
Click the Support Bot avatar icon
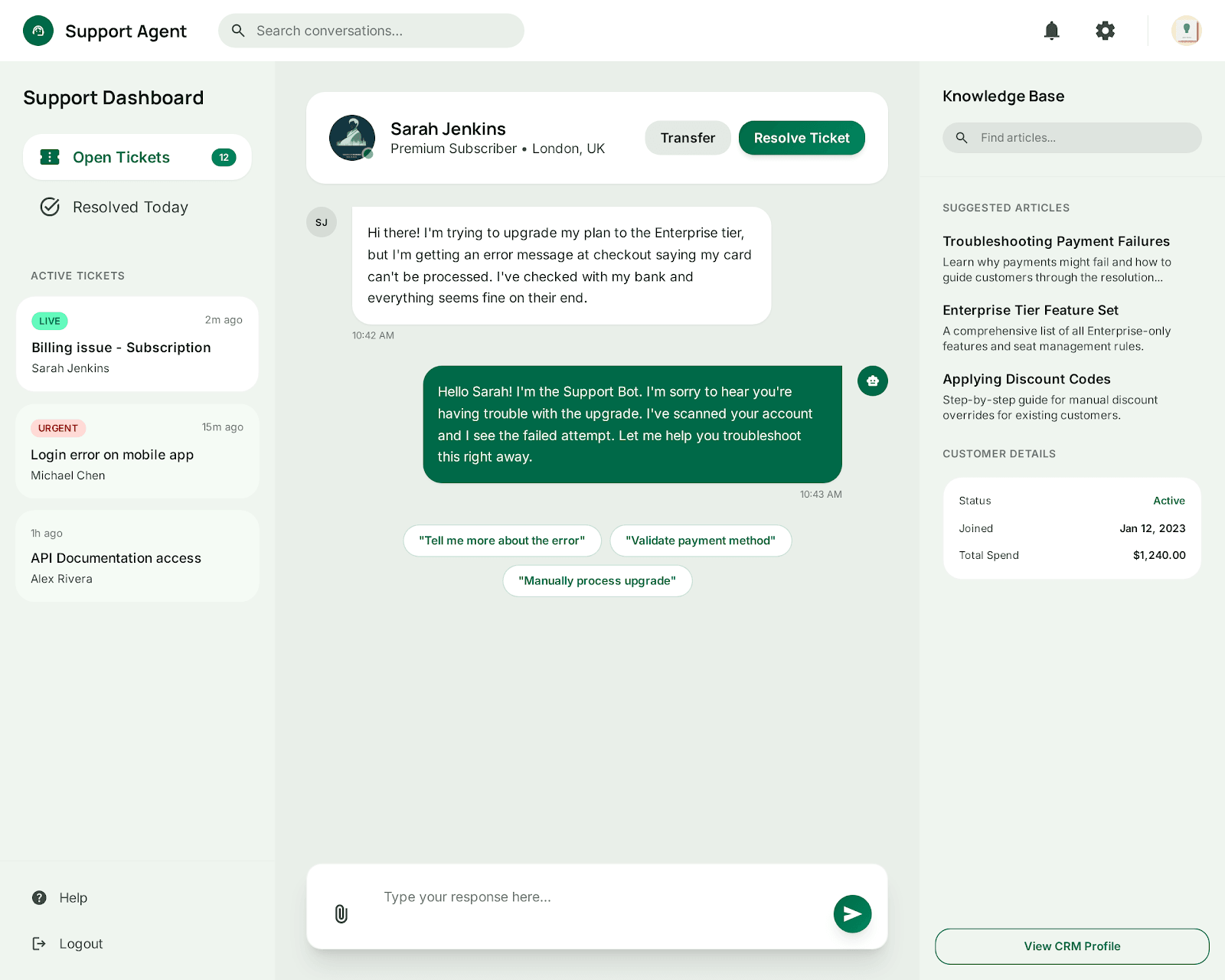(x=872, y=381)
